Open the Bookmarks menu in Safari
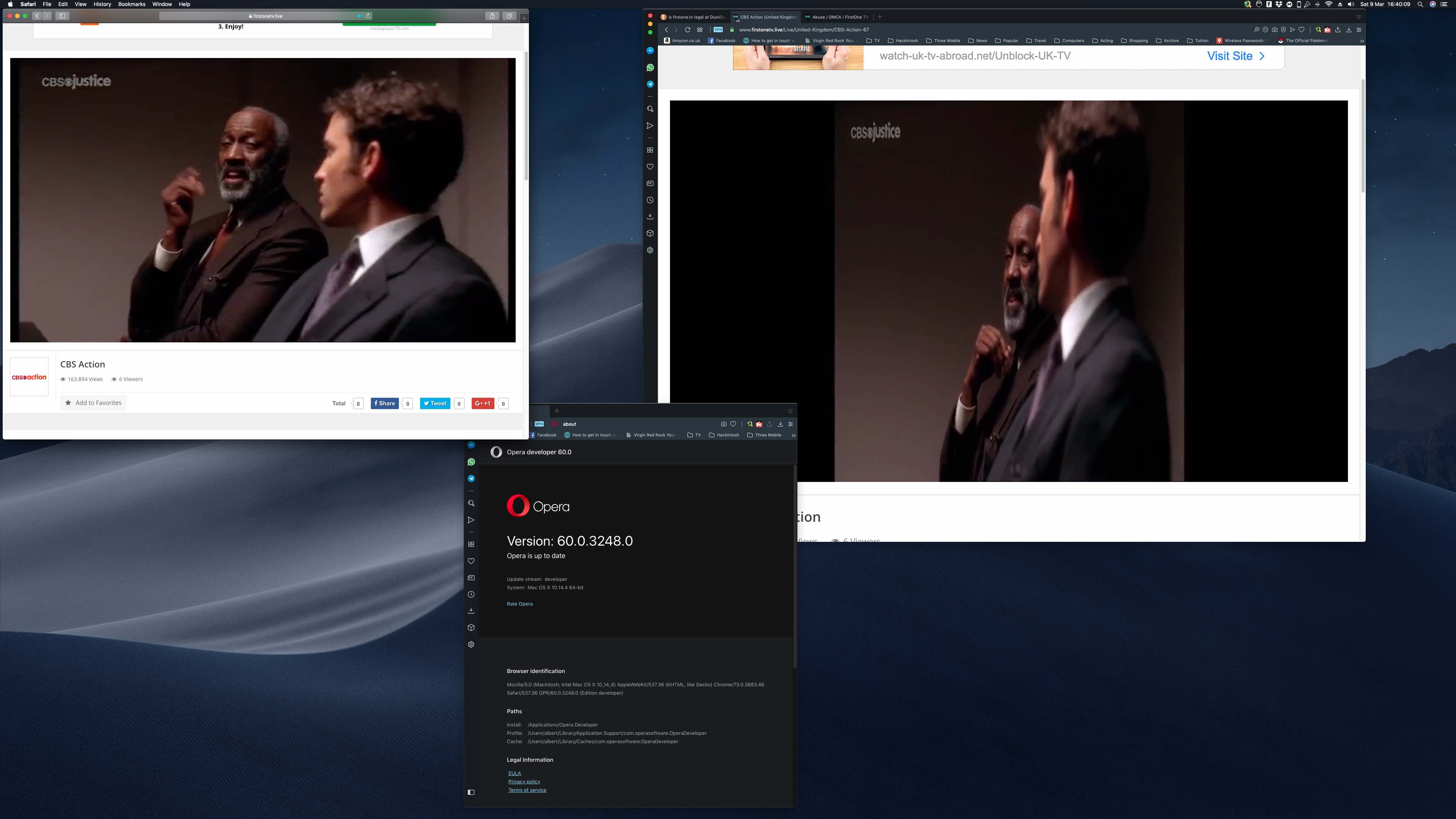This screenshot has width=1456, height=819. (131, 4)
